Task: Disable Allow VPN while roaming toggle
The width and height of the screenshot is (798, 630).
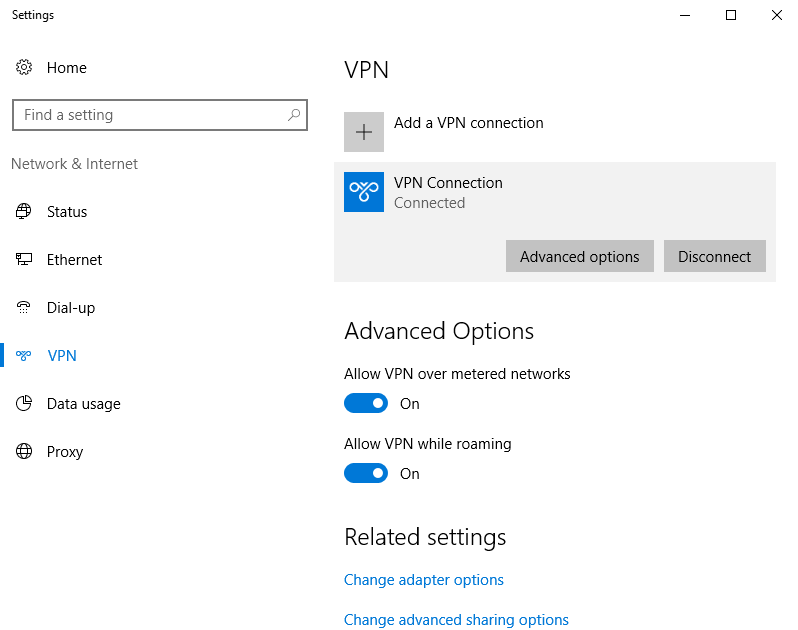Action: click(366, 473)
